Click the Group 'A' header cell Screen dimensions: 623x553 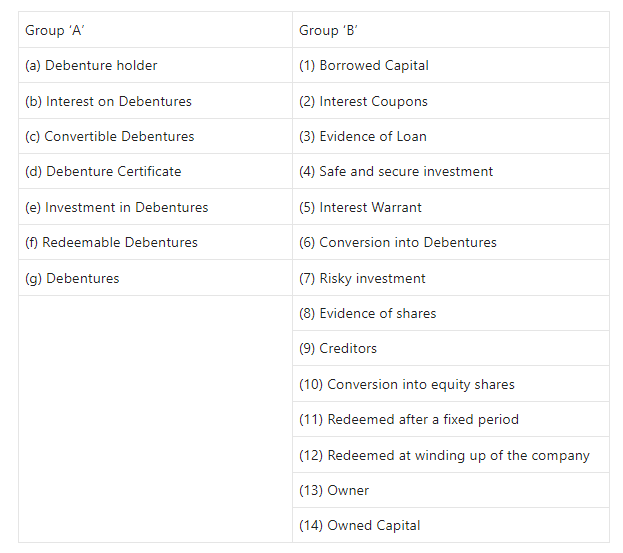click(x=155, y=30)
